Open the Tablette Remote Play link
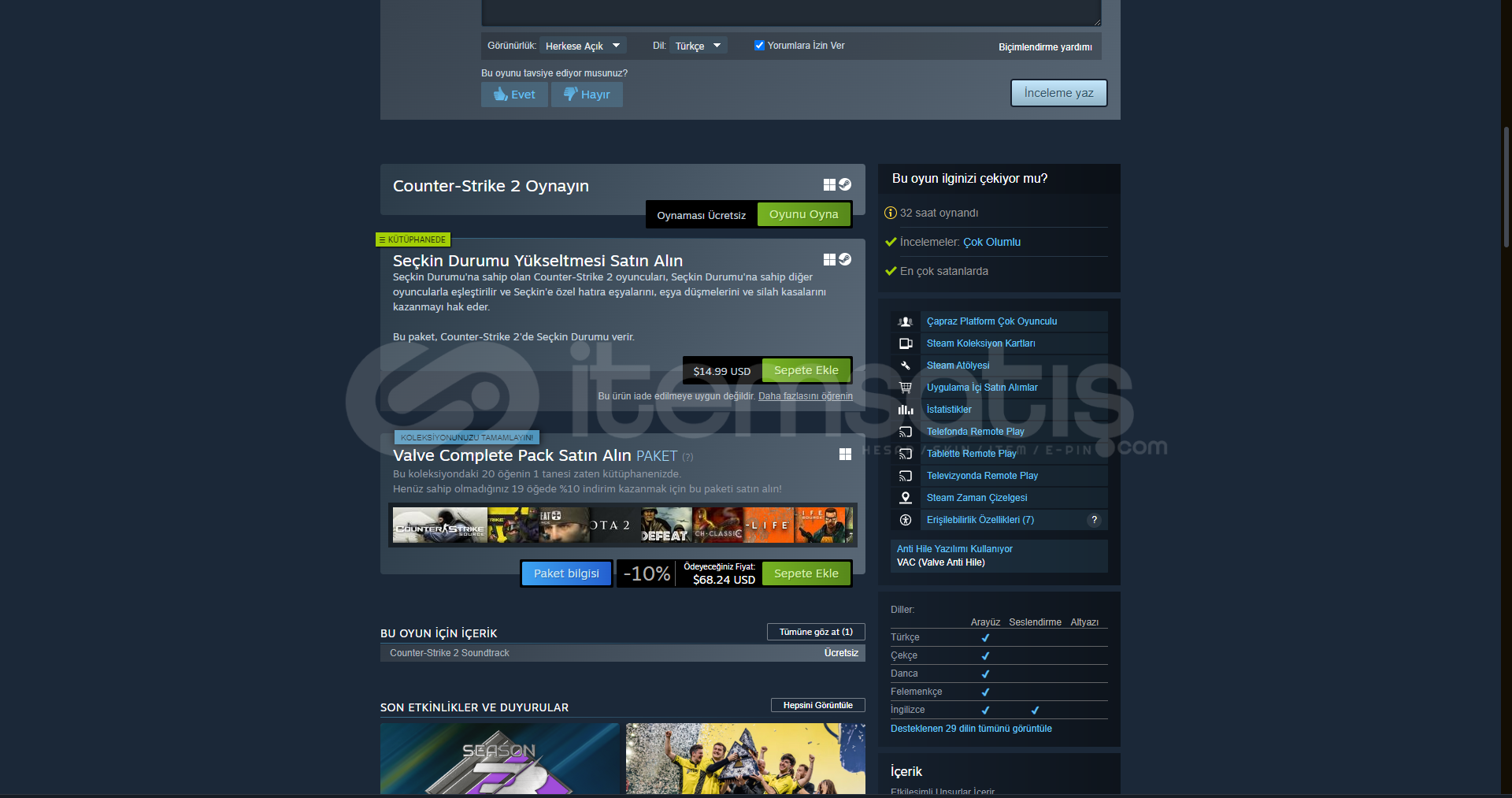The height and width of the screenshot is (798, 1512). click(972, 454)
